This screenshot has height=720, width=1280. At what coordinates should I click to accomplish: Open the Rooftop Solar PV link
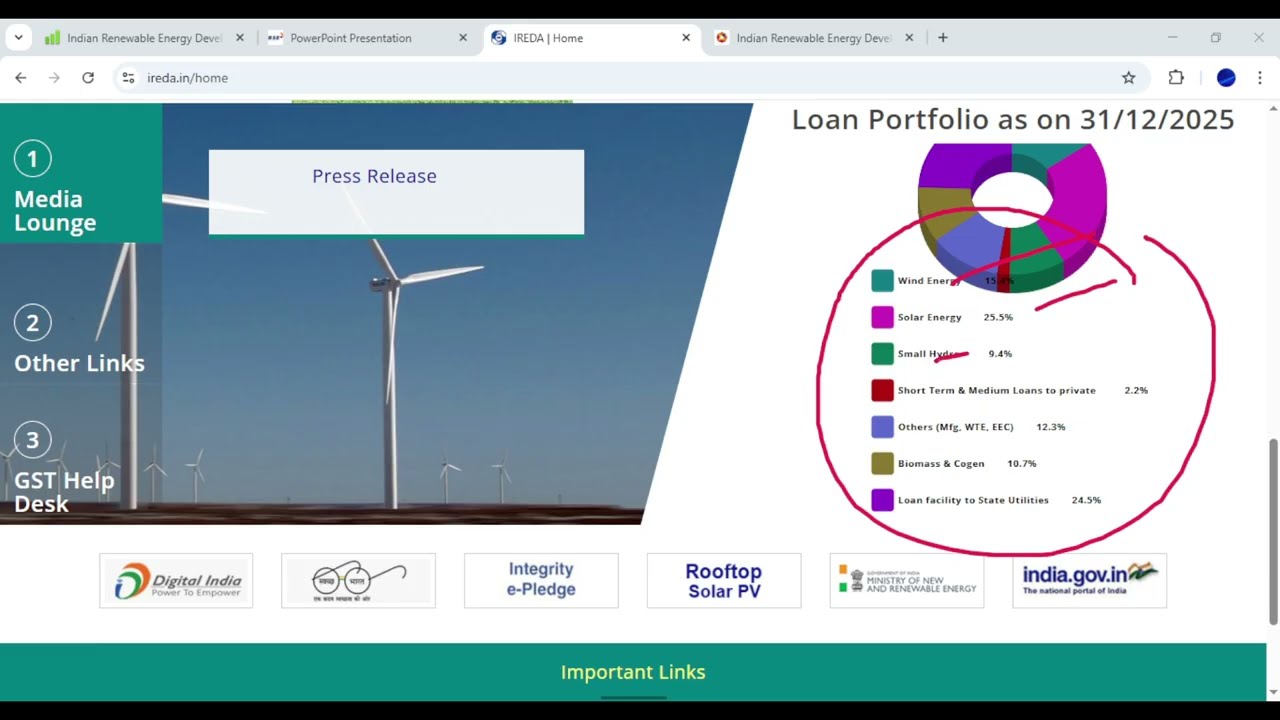[x=724, y=580]
